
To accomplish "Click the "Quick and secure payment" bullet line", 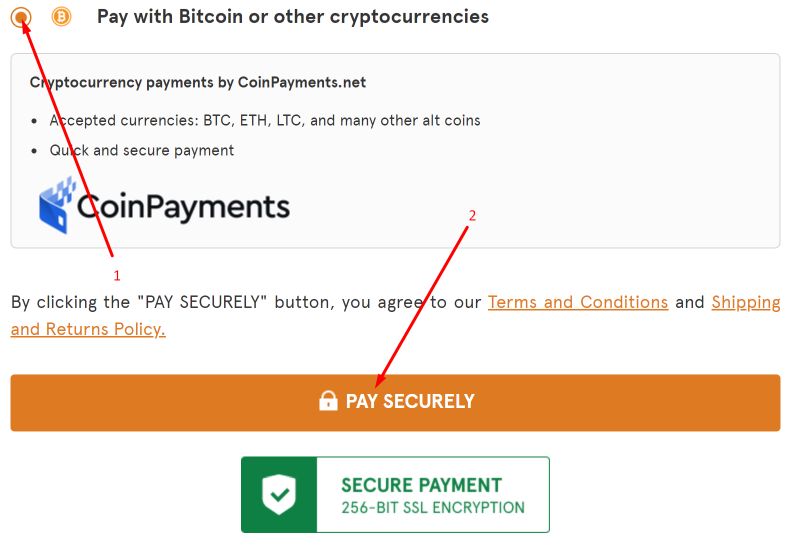I will [142, 151].
